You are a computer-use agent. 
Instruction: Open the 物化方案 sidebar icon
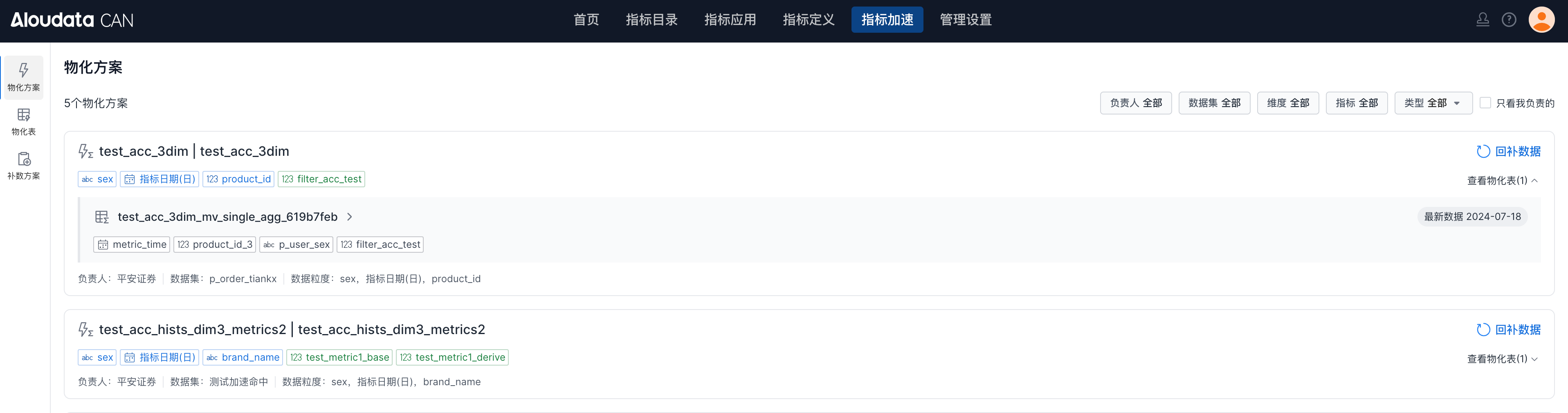[x=23, y=76]
